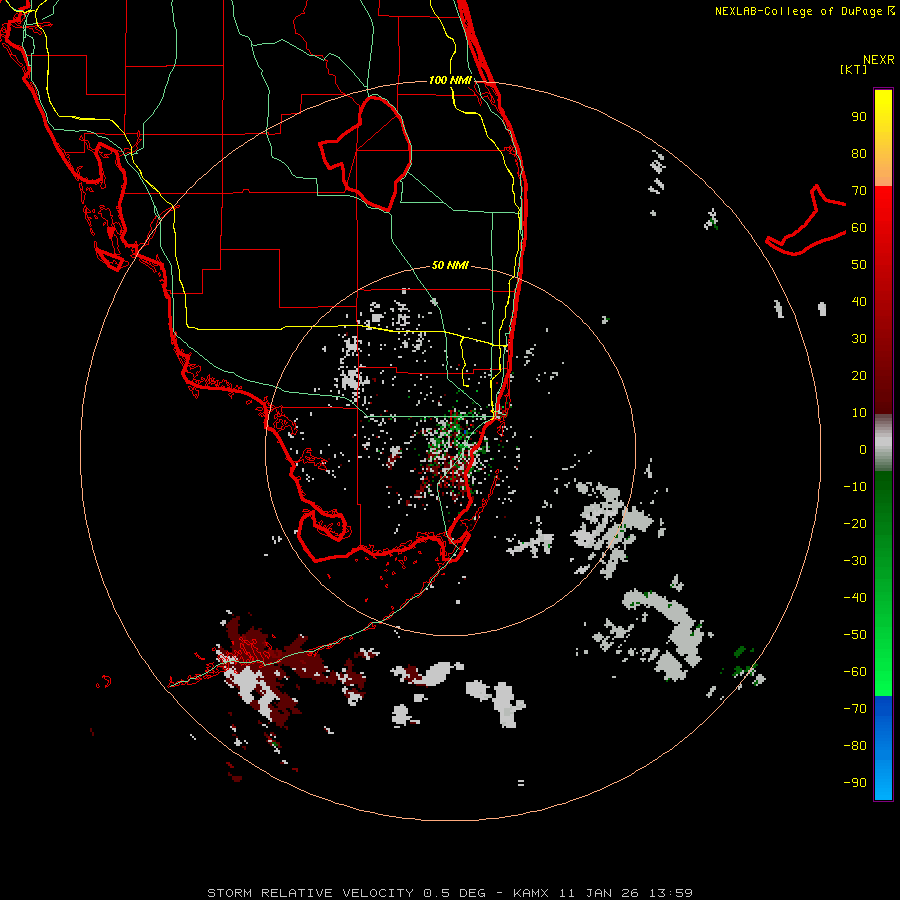The height and width of the screenshot is (900, 900).
Task: Click the NEXR label above the scale
Action: [879, 60]
